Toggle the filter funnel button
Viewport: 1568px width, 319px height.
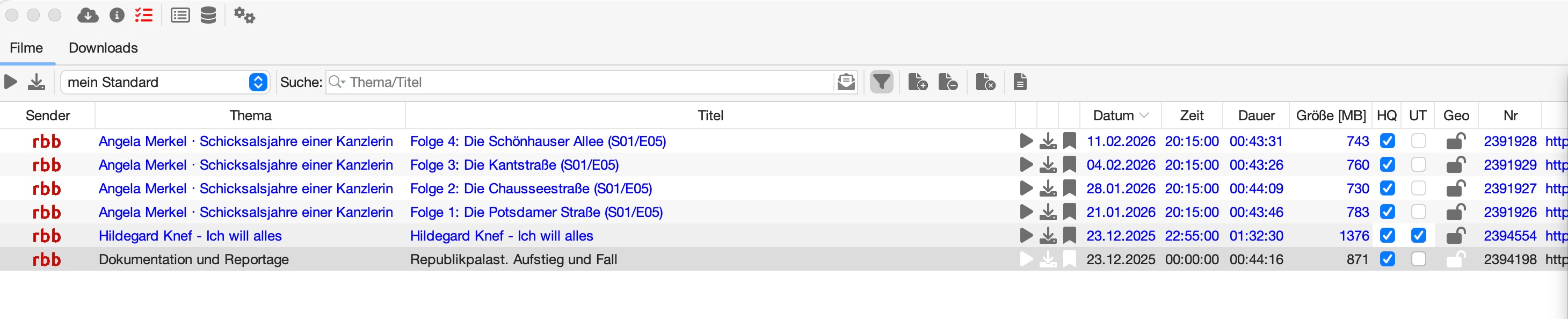point(881,82)
